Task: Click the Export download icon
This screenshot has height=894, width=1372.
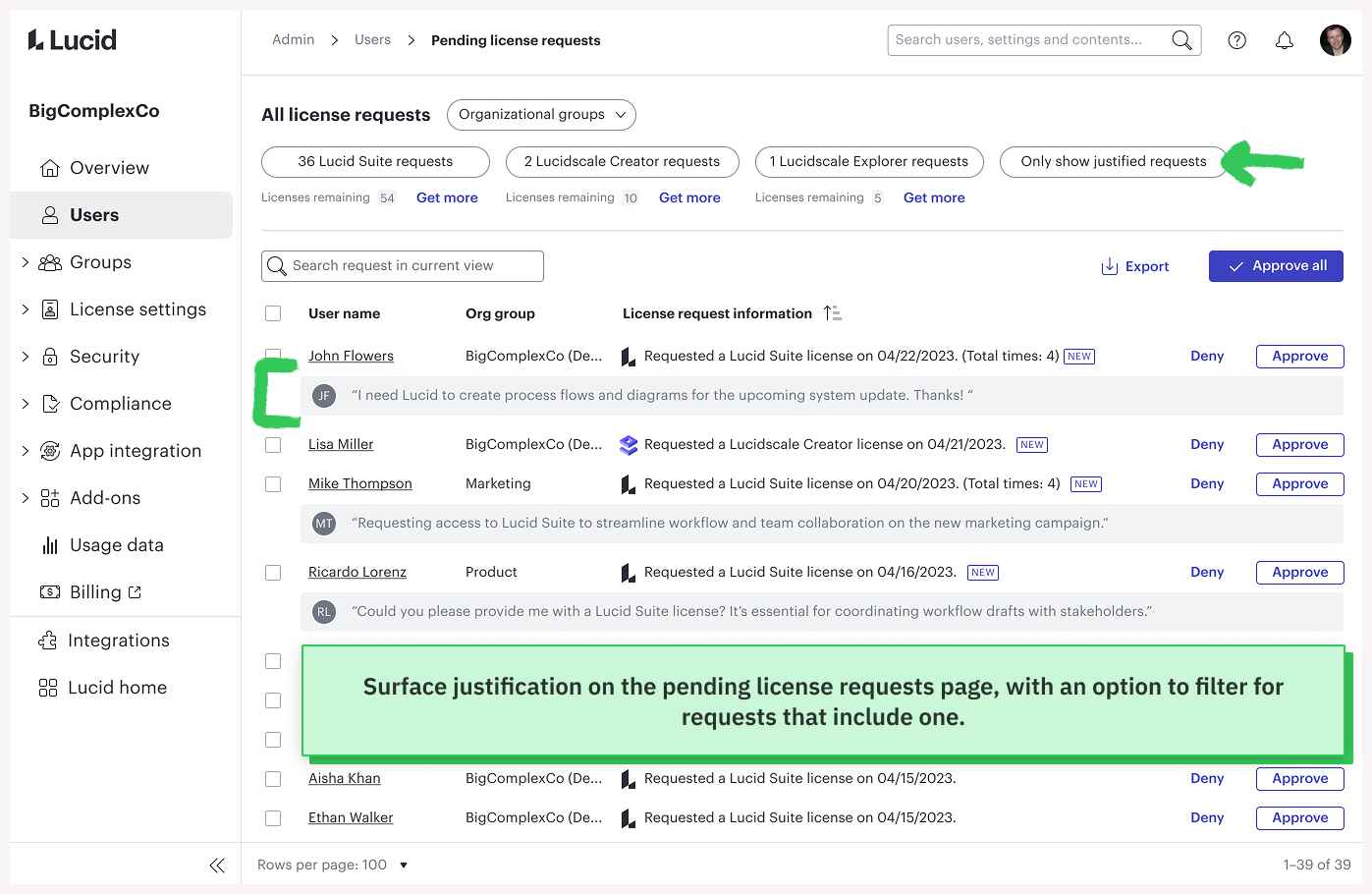Action: point(1110,266)
